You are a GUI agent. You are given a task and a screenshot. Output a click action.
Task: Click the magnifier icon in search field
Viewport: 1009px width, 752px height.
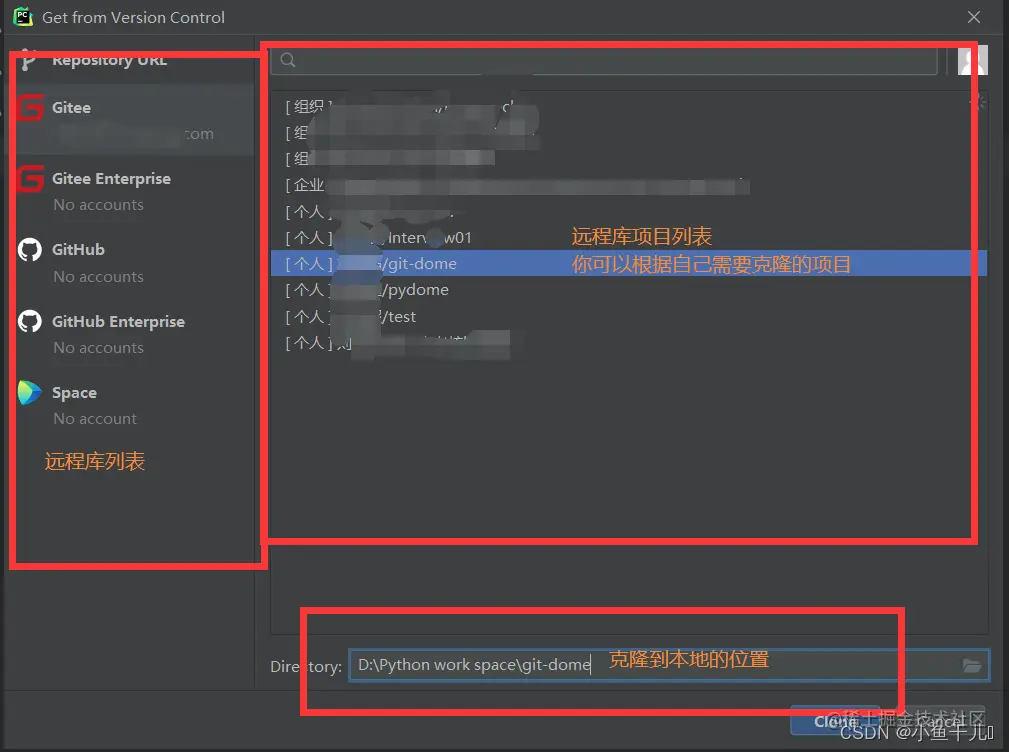[x=288, y=60]
